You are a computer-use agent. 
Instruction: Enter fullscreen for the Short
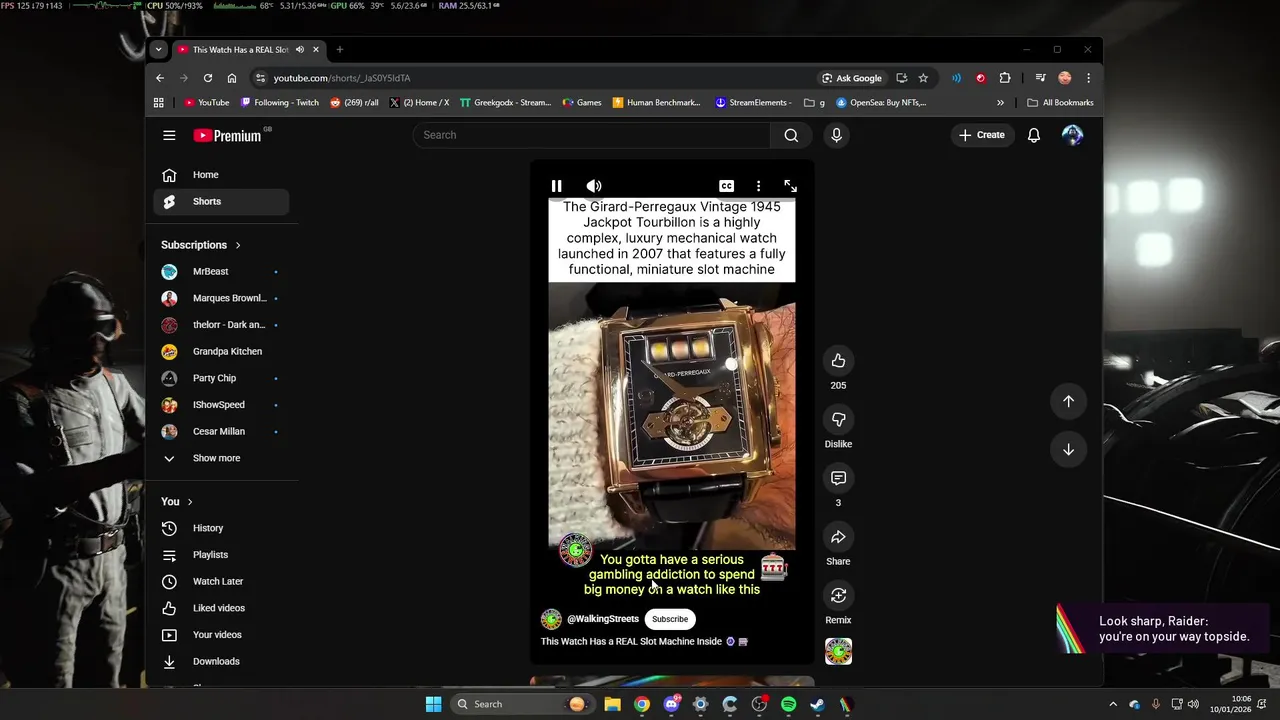pos(790,186)
